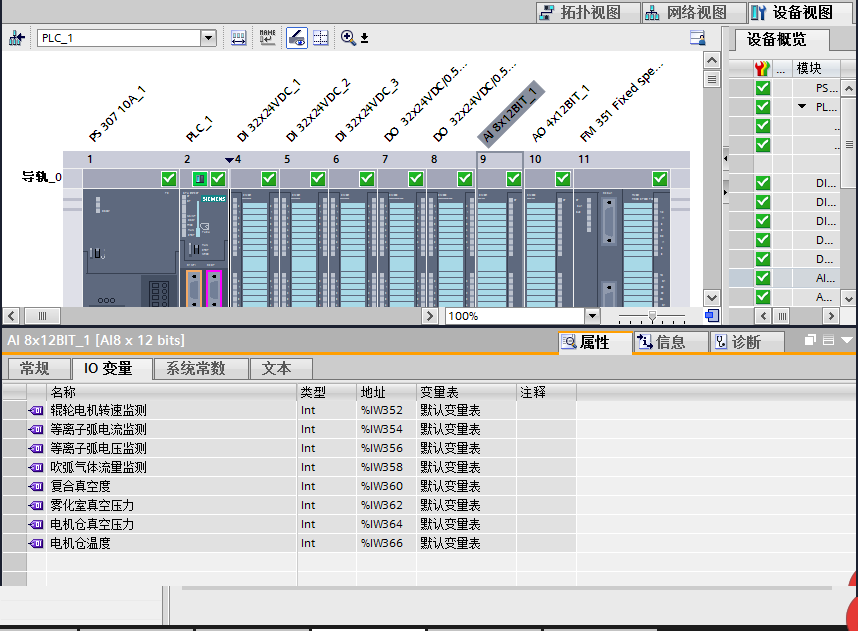This screenshot has width=858, height=631.
Task: Click the tag icon of 电机仓真空压力
Action: point(36,524)
